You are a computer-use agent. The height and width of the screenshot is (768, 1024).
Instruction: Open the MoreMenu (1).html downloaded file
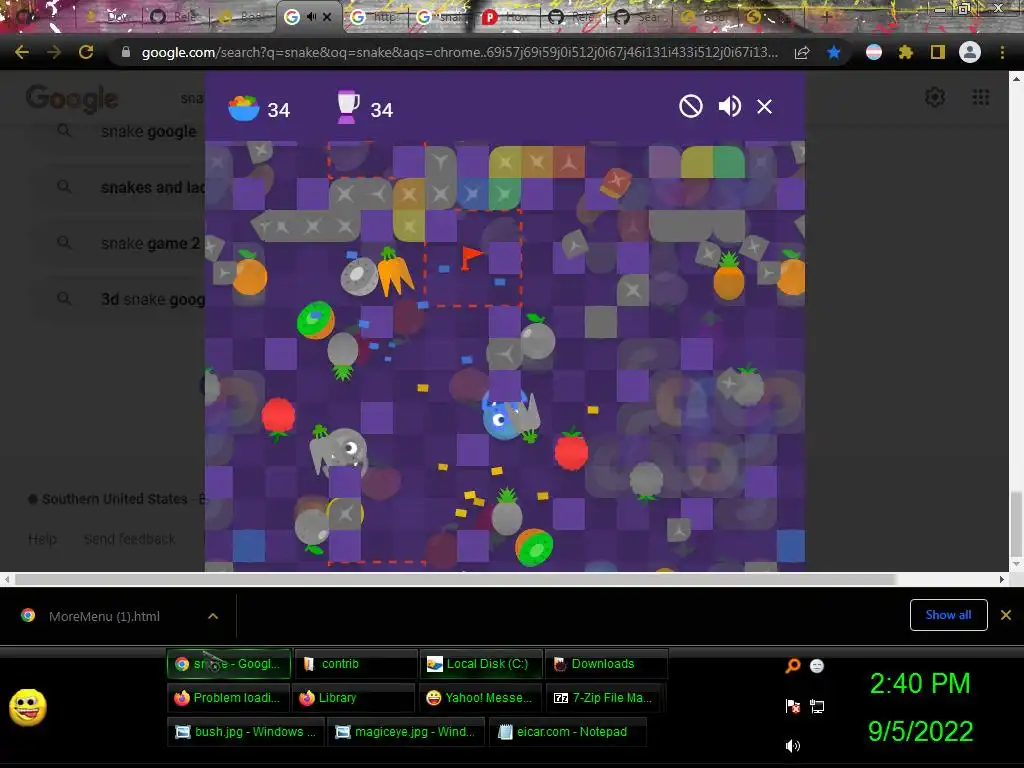(x=104, y=616)
